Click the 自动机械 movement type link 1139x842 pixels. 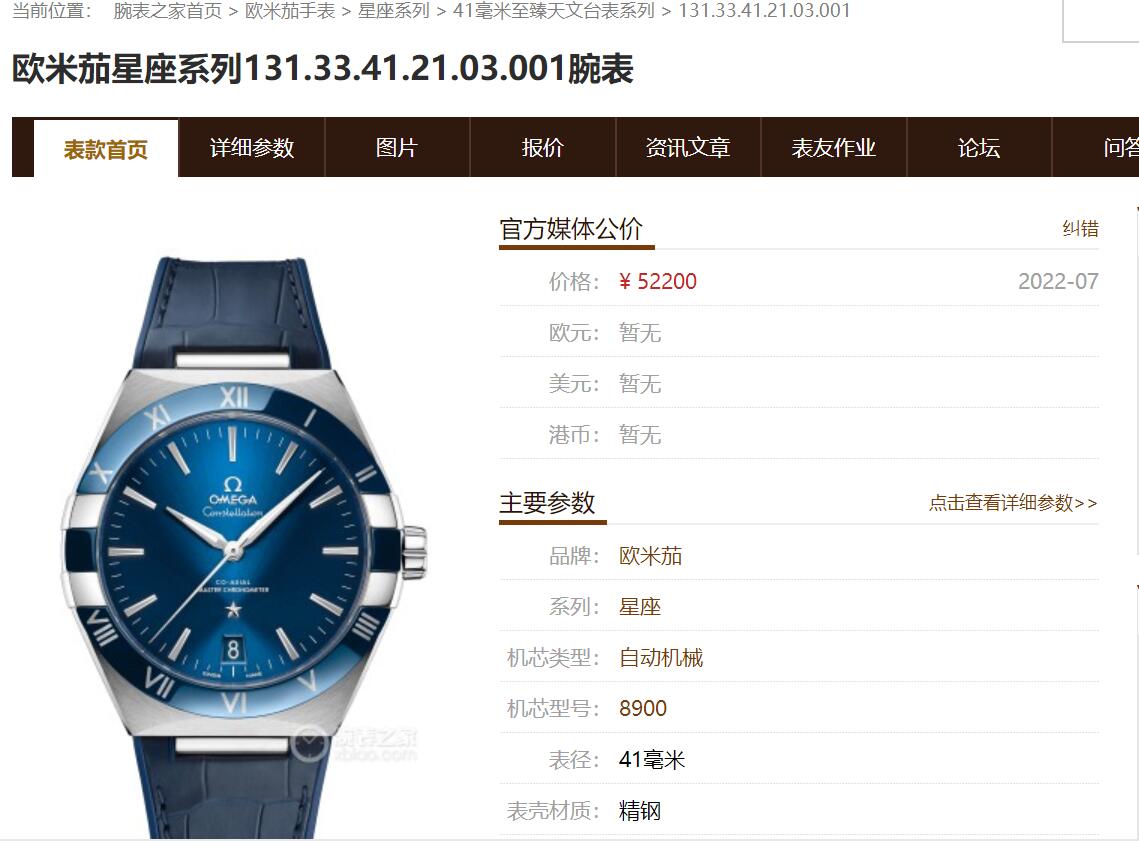tap(661, 657)
